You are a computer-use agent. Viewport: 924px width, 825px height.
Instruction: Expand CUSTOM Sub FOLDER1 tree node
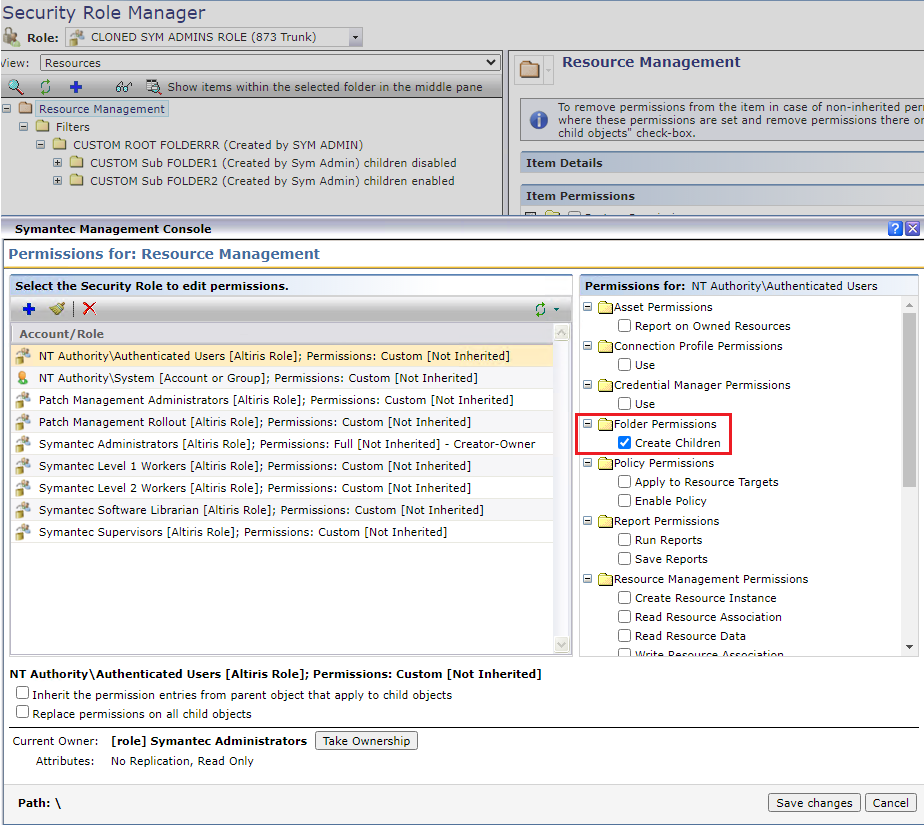[58, 163]
